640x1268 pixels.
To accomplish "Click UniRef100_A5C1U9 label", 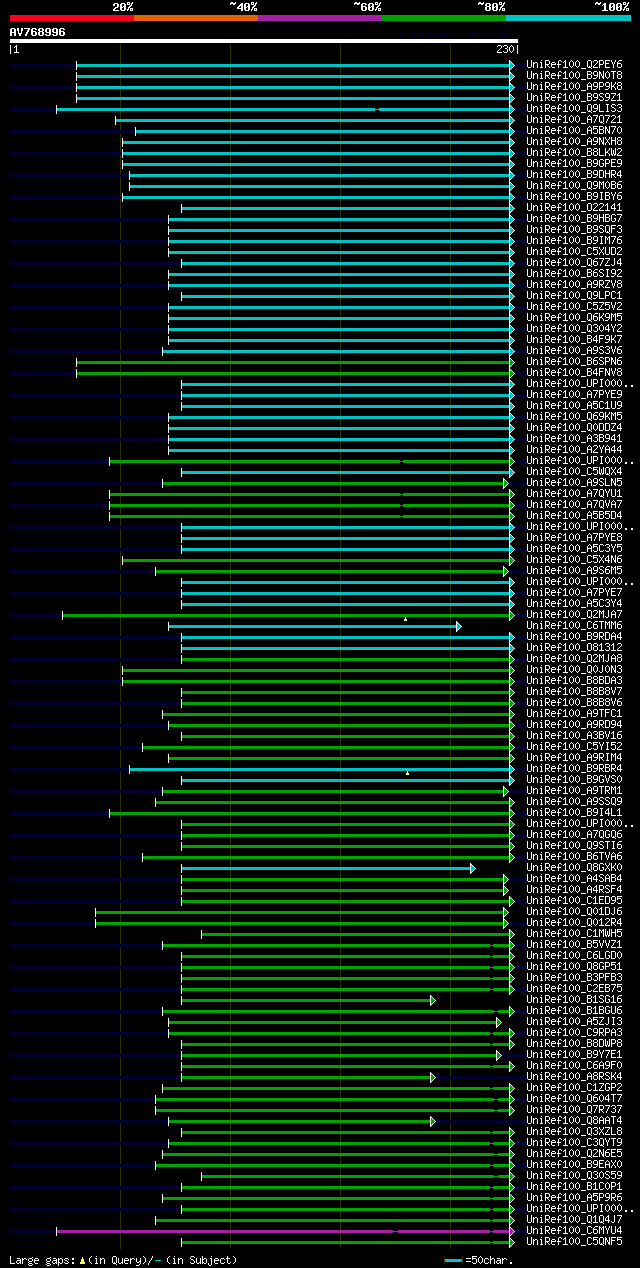I will click(574, 406).
